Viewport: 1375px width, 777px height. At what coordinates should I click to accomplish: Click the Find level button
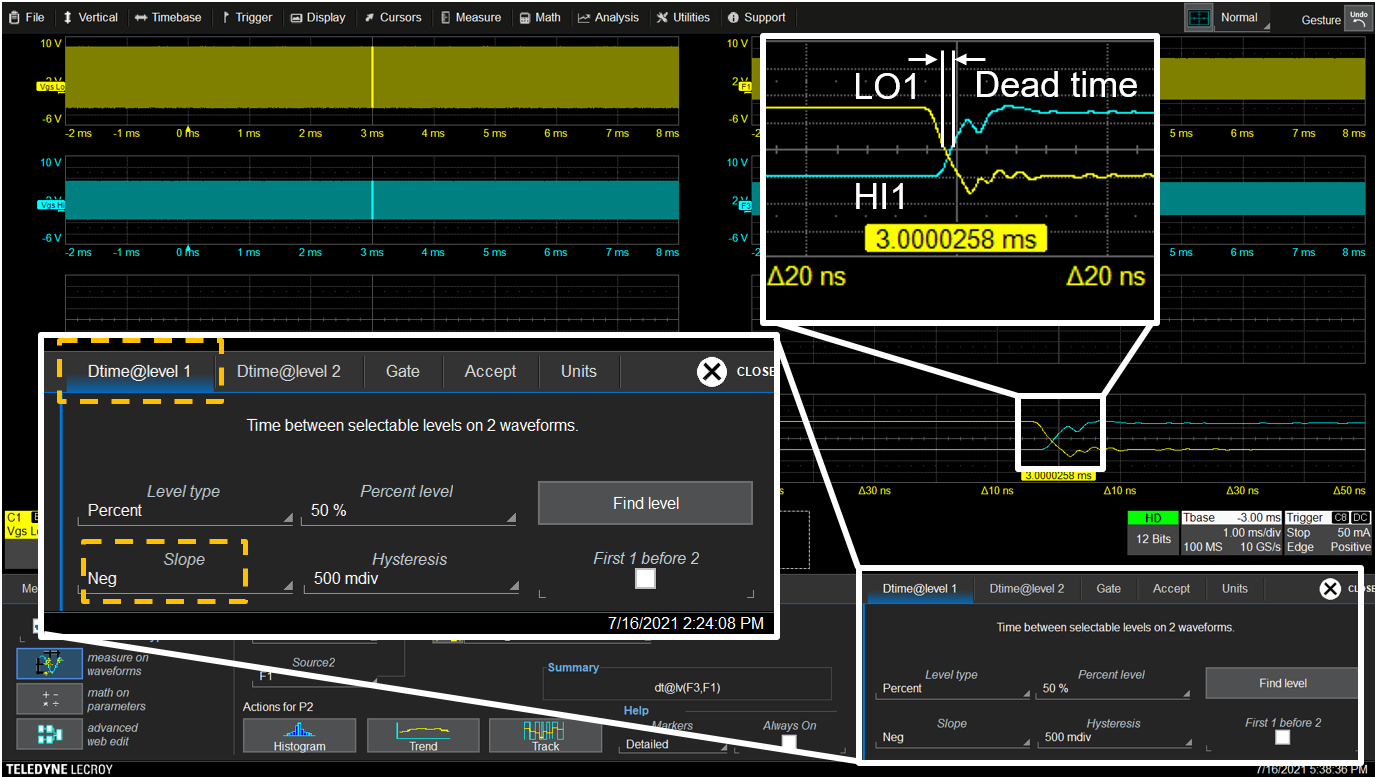pyautogui.click(x=645, y=502)
